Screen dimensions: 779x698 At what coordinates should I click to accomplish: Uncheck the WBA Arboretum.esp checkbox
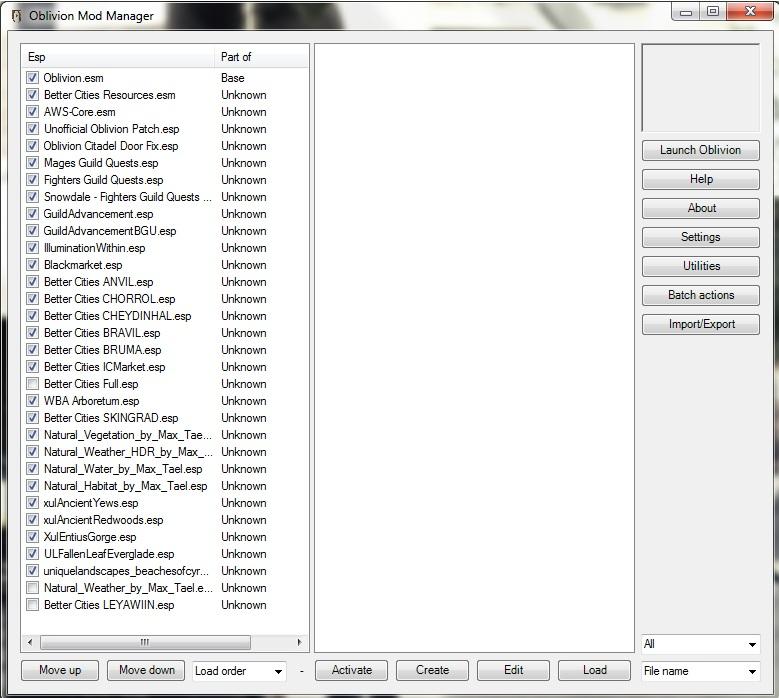pyautogui.click(x=32, y=400)
